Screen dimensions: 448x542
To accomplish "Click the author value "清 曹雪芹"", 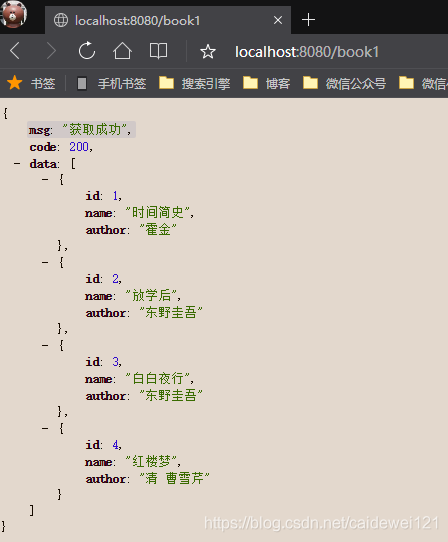I will click(x=174, y=478).
